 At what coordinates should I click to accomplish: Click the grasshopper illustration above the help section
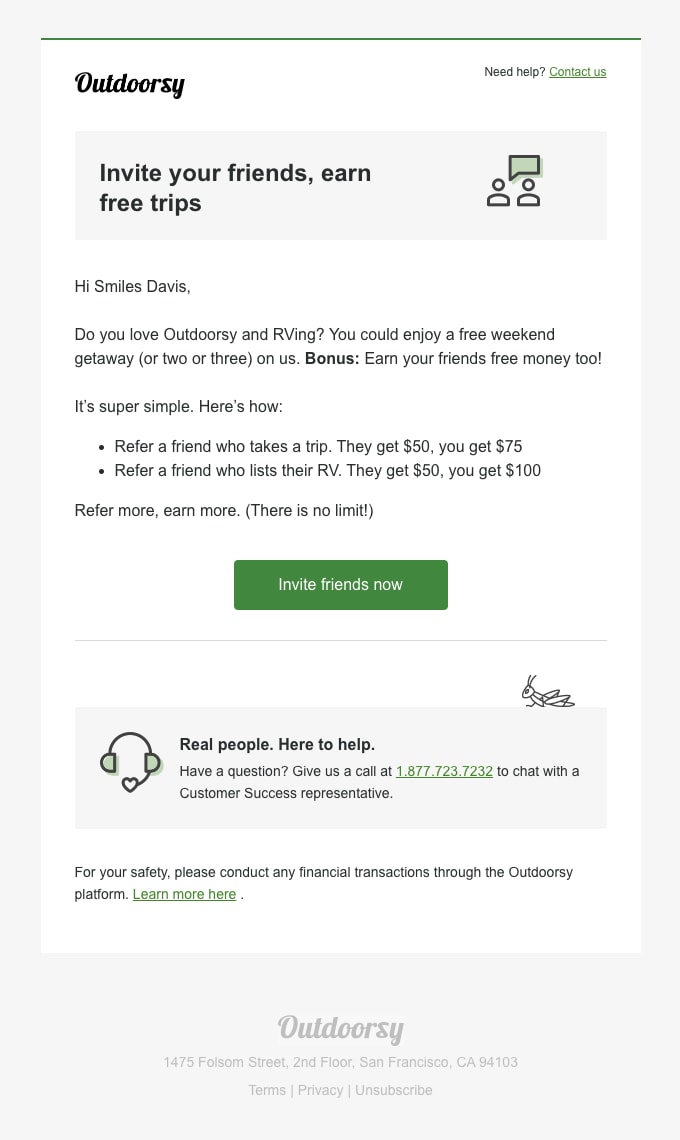pyautogui.click(x=546, y=690)
